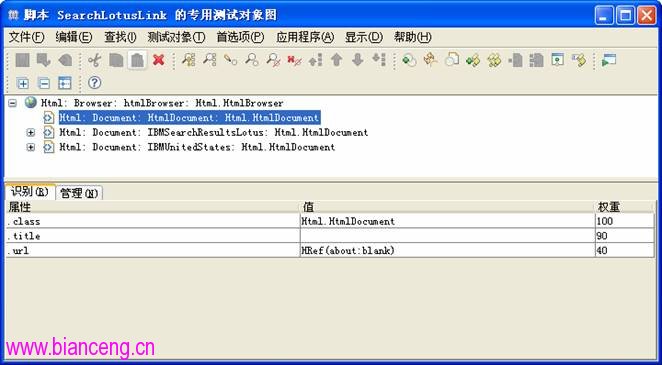Click the 值 column header

point(448,207)
